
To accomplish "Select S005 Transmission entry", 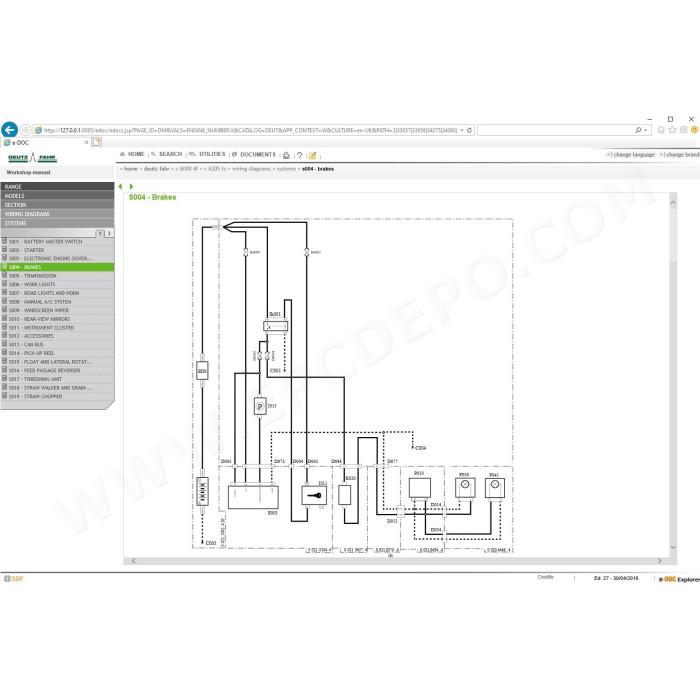I will [57, 275].
